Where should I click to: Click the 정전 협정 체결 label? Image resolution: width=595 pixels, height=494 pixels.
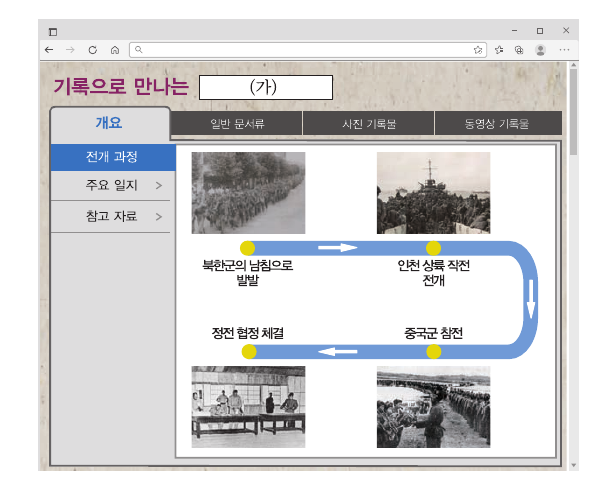pos(247,333)
